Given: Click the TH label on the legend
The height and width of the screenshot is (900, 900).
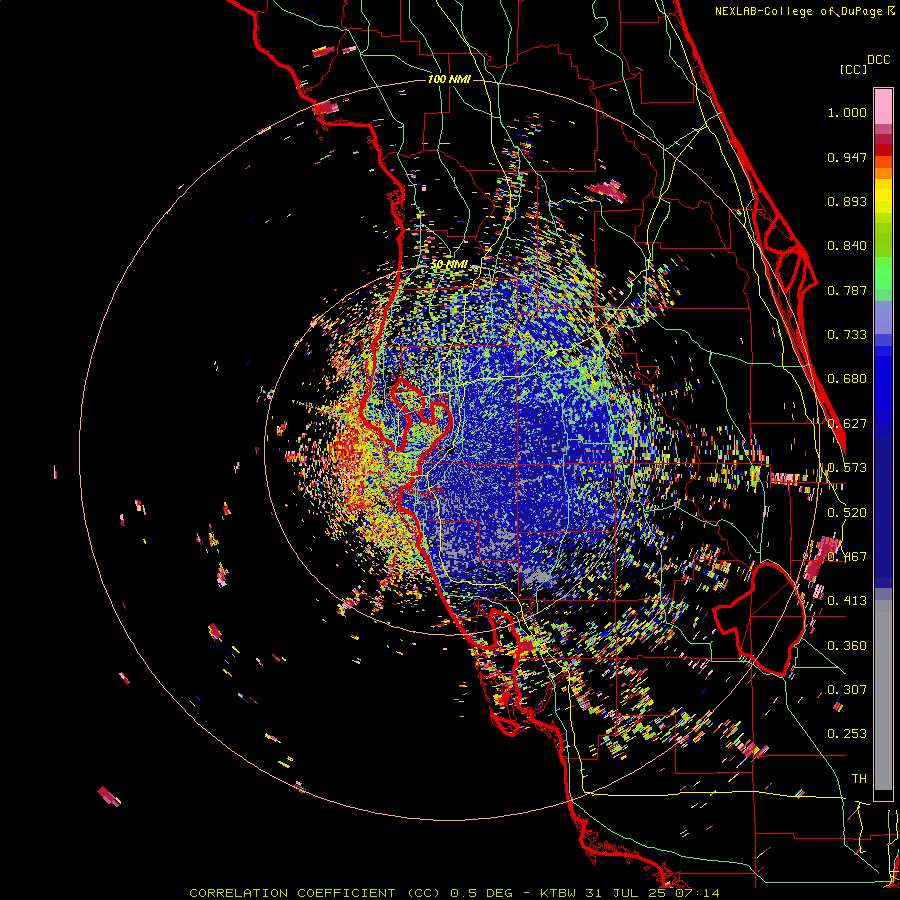Looking at the screenshot, I should pyautogui.click(x=859, y=779).
